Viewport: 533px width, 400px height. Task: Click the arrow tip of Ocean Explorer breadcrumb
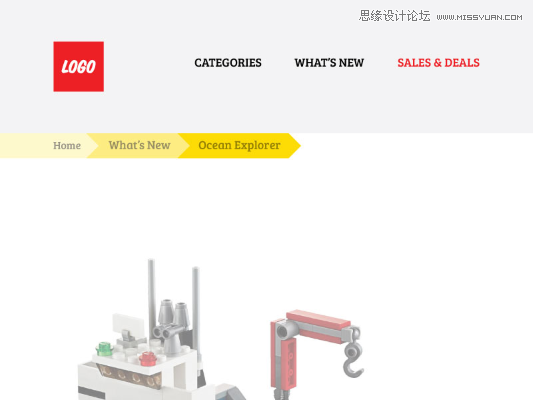(x=295, y=145)
